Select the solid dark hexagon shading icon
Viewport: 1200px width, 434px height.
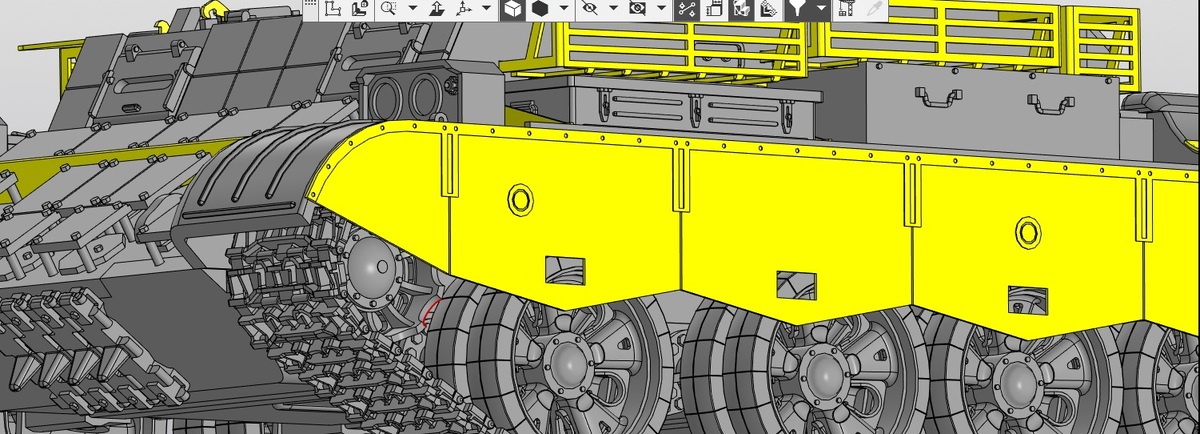click(540, 9)
